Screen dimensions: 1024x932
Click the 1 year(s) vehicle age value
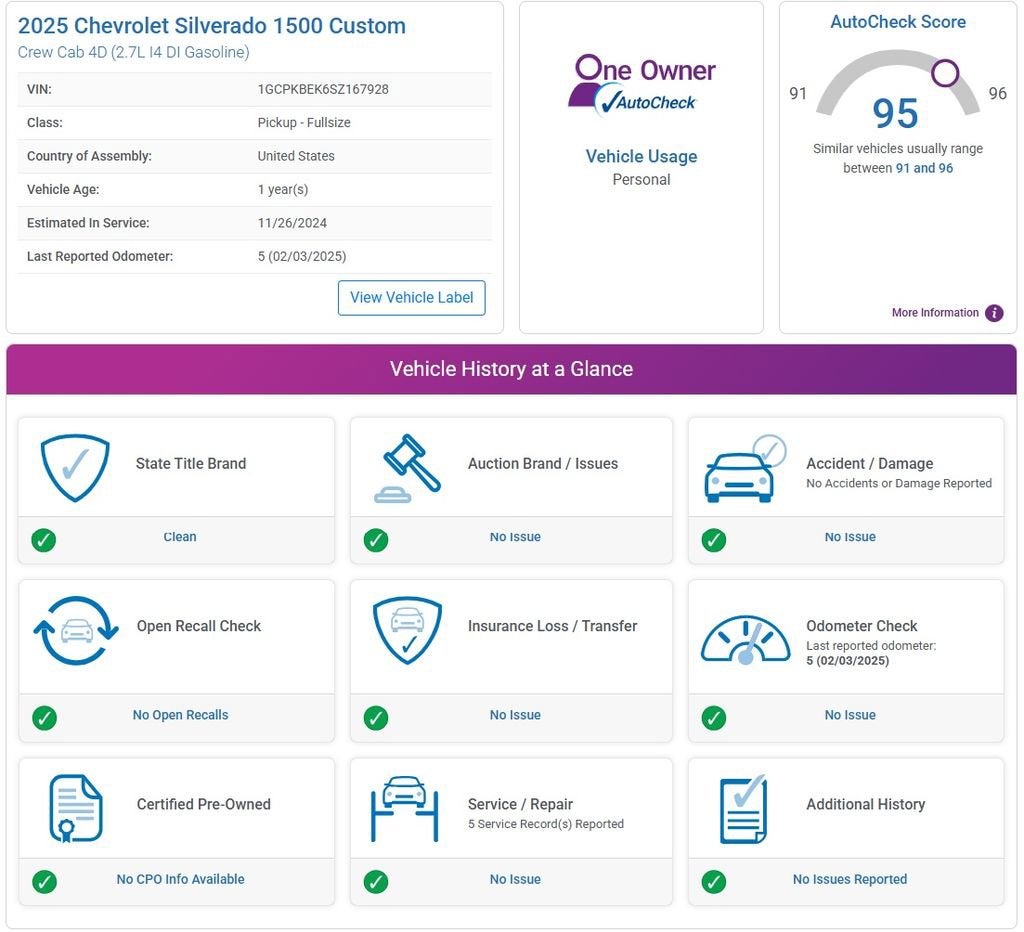click(283, 189)
